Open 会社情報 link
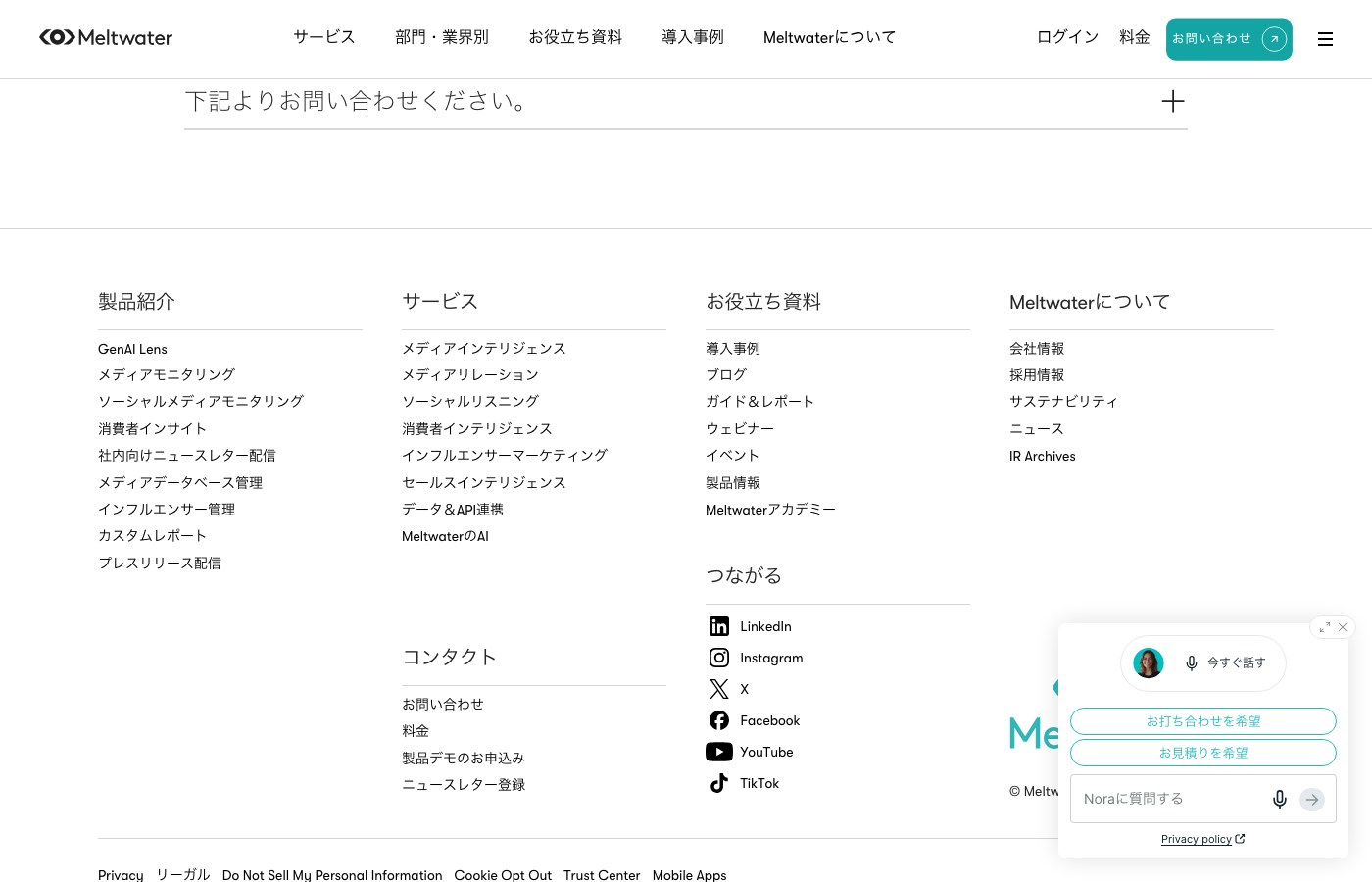The image size is (1372, 882). click(1037, 349)
